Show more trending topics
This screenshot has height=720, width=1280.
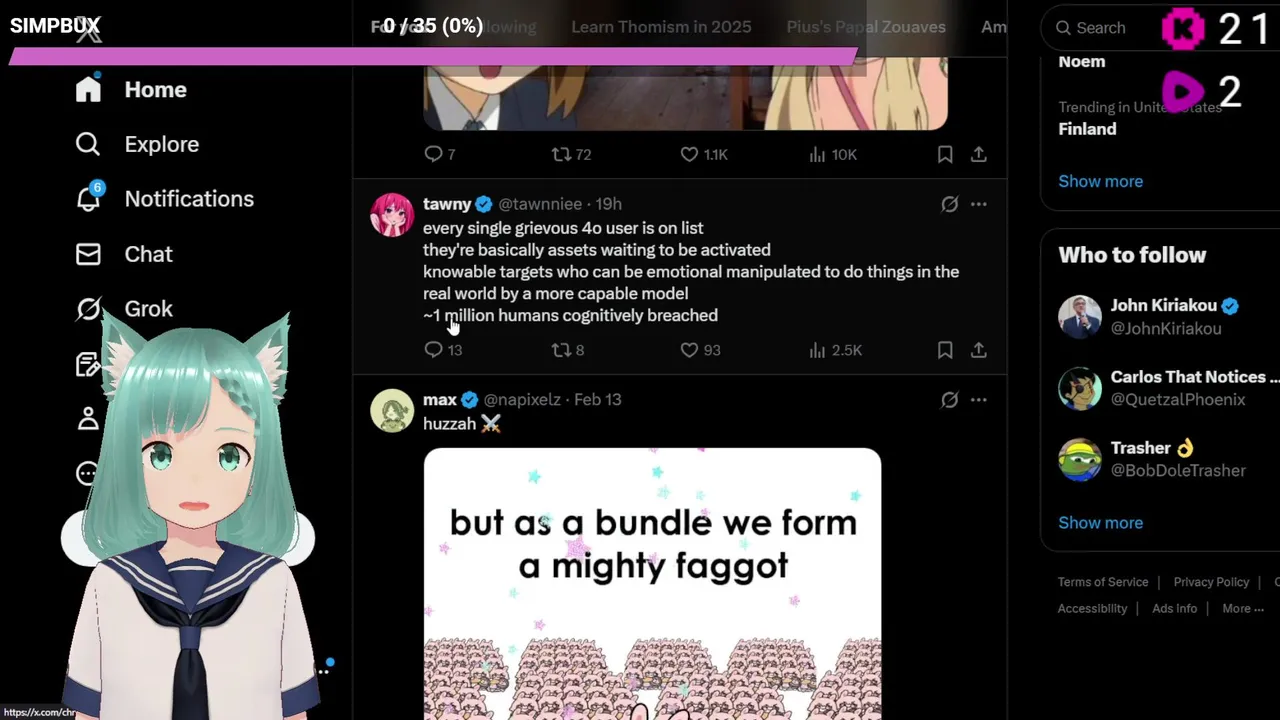click(x=1100, y=181)
